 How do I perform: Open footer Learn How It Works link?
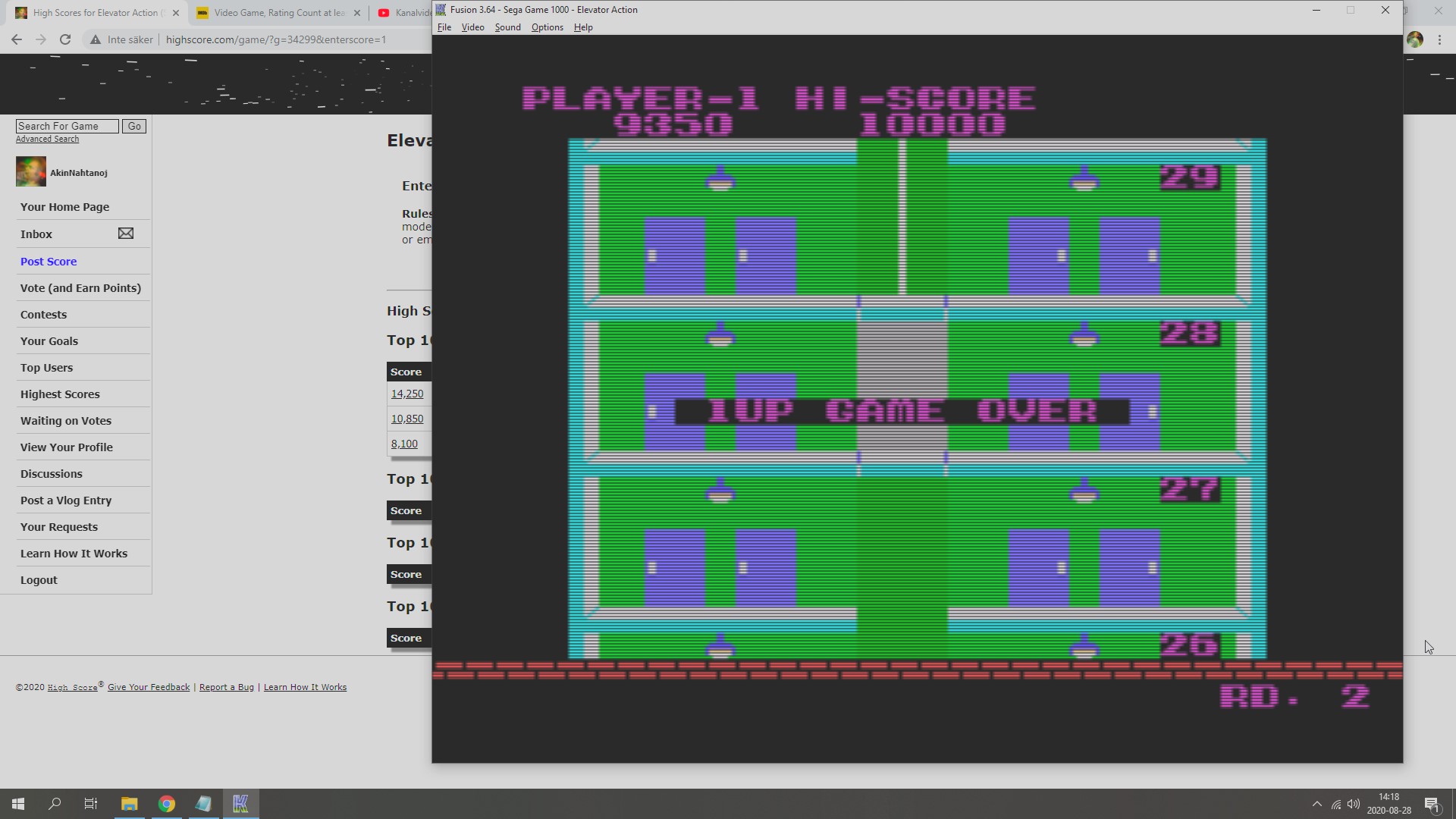pos(305,687)
